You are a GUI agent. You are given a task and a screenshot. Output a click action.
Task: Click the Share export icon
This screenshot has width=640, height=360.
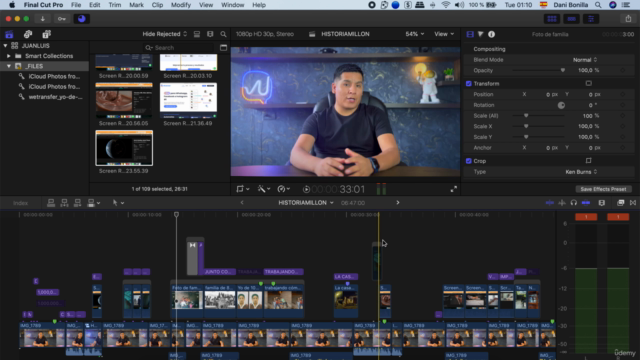click(628, 19)
